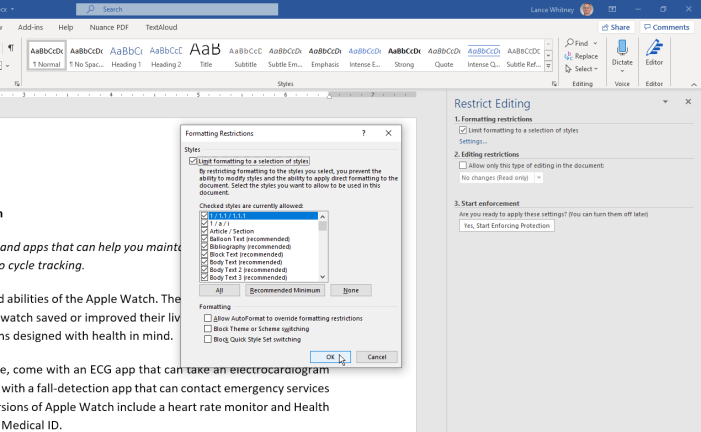
Task: Apply the Subtitle style
Action: [x=245, y=55]
